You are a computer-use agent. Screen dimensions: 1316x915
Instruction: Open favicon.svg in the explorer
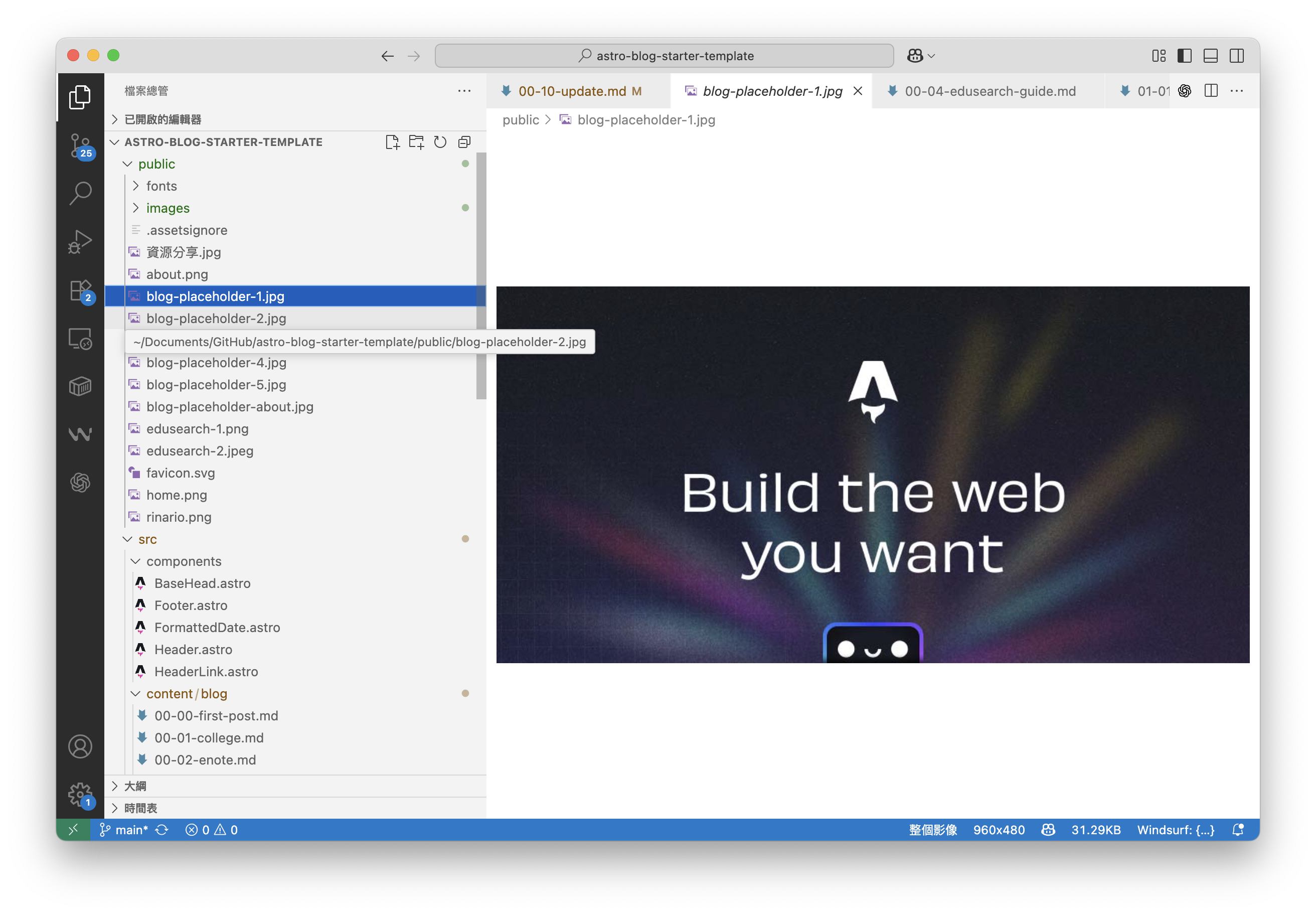tap(295, 473)
